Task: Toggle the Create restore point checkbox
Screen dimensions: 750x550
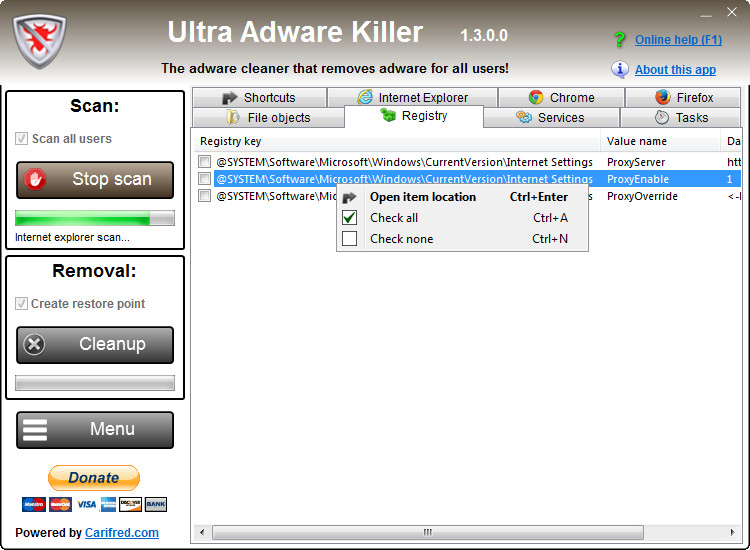Action: (21, 304)
